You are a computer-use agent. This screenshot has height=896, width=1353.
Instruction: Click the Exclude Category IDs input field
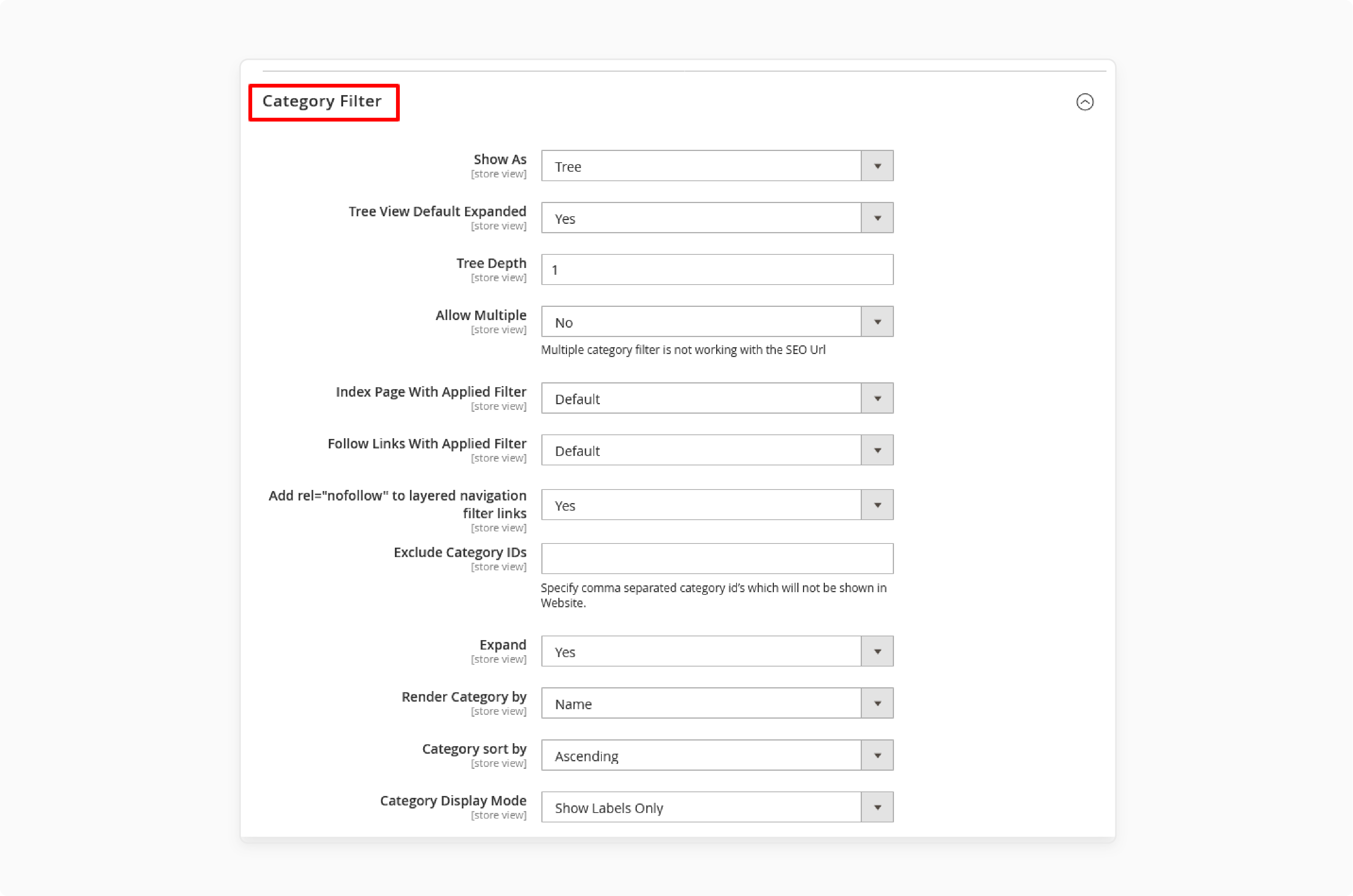(717, 559)
